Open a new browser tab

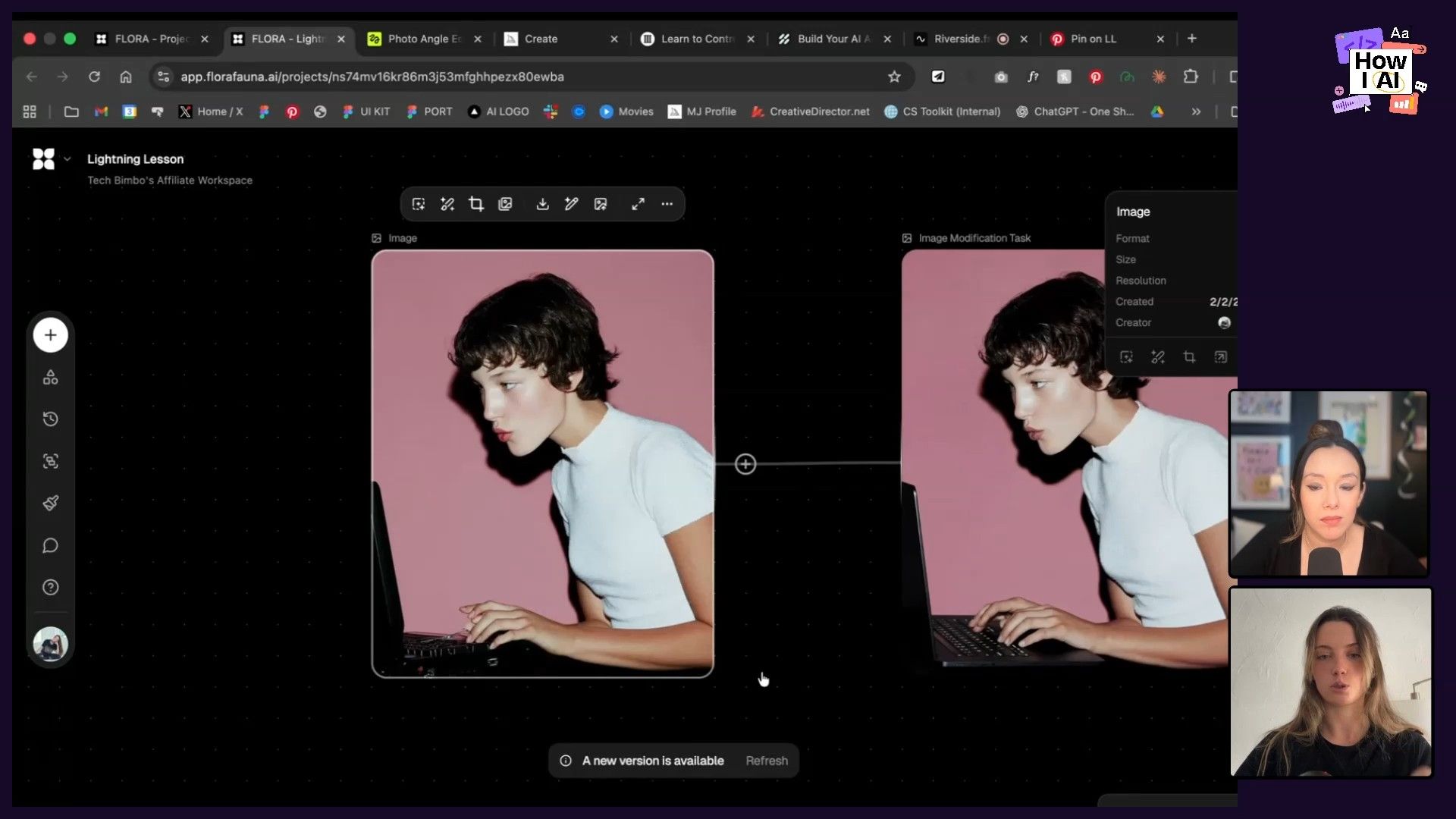coord(1192,39)
